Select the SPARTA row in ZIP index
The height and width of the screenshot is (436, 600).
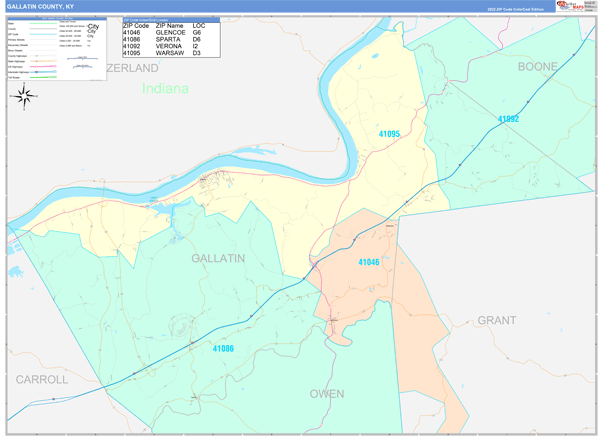[170, 39]
